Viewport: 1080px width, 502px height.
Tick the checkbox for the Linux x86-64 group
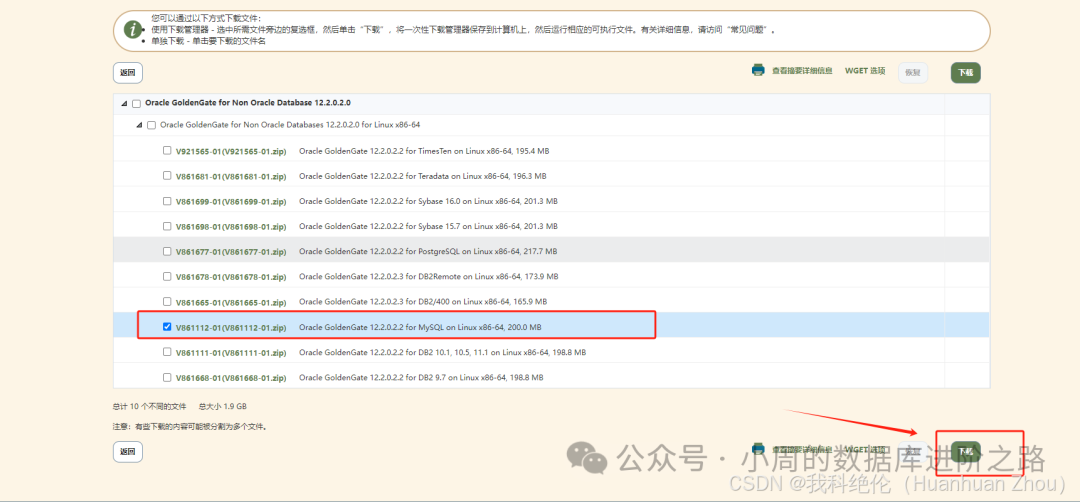point(152,125)
